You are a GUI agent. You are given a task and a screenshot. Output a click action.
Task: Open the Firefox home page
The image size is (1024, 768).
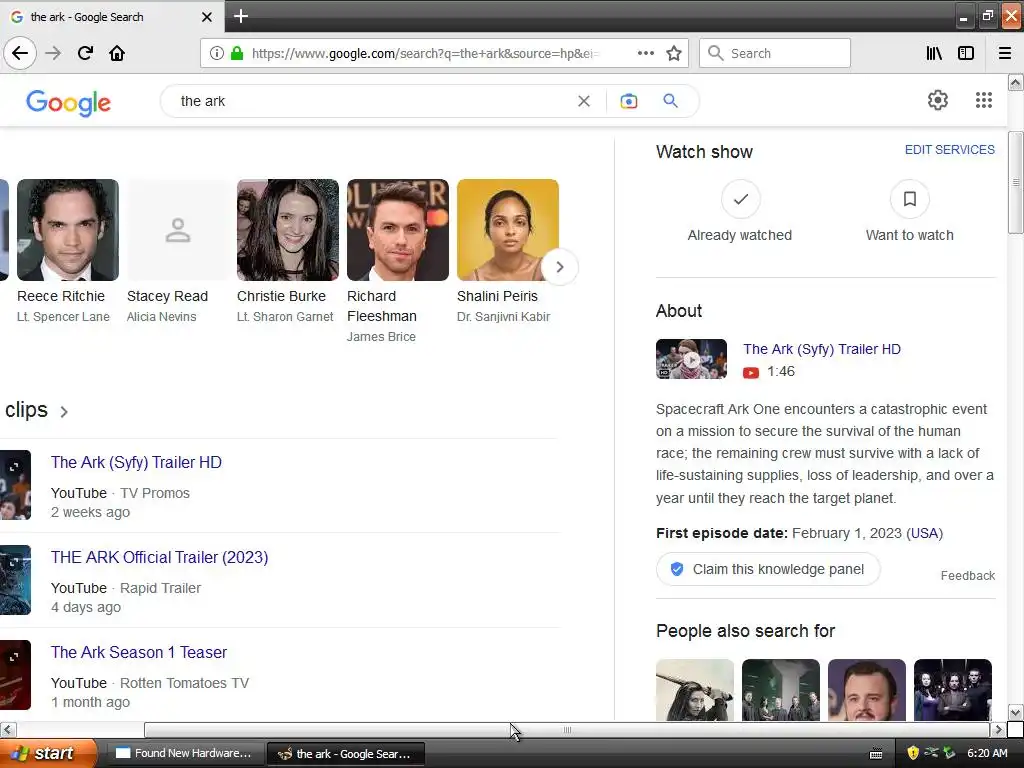117,53
